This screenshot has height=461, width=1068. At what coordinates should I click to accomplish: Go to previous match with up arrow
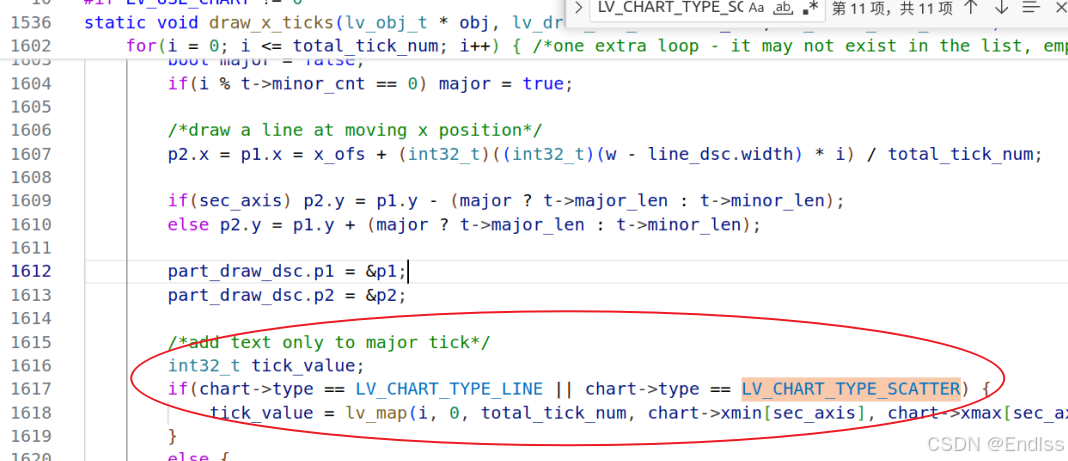(971, 7)
